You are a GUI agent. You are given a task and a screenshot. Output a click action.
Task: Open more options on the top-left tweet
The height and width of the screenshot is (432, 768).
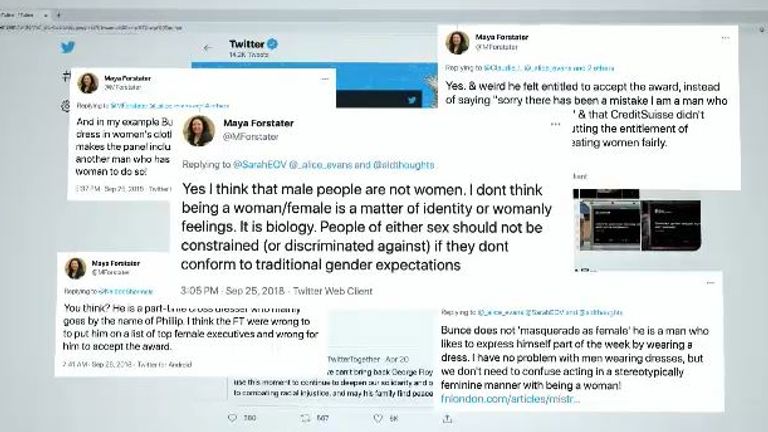(325, 78)
